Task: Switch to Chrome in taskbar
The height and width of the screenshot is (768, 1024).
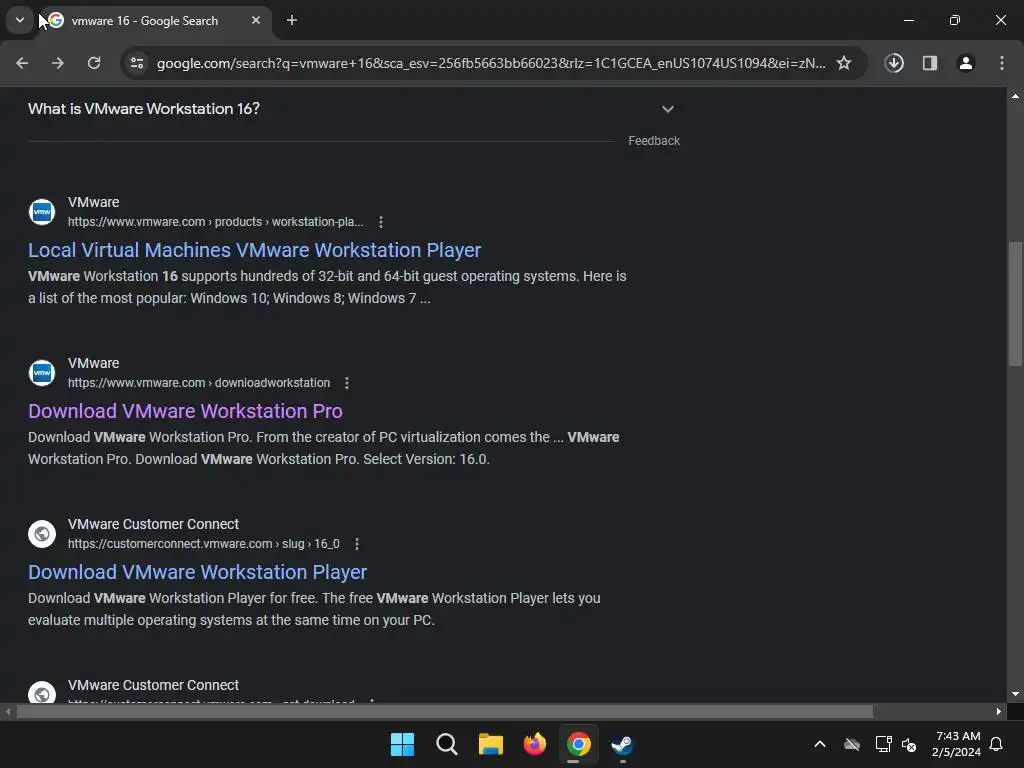Action: [579, 744]
